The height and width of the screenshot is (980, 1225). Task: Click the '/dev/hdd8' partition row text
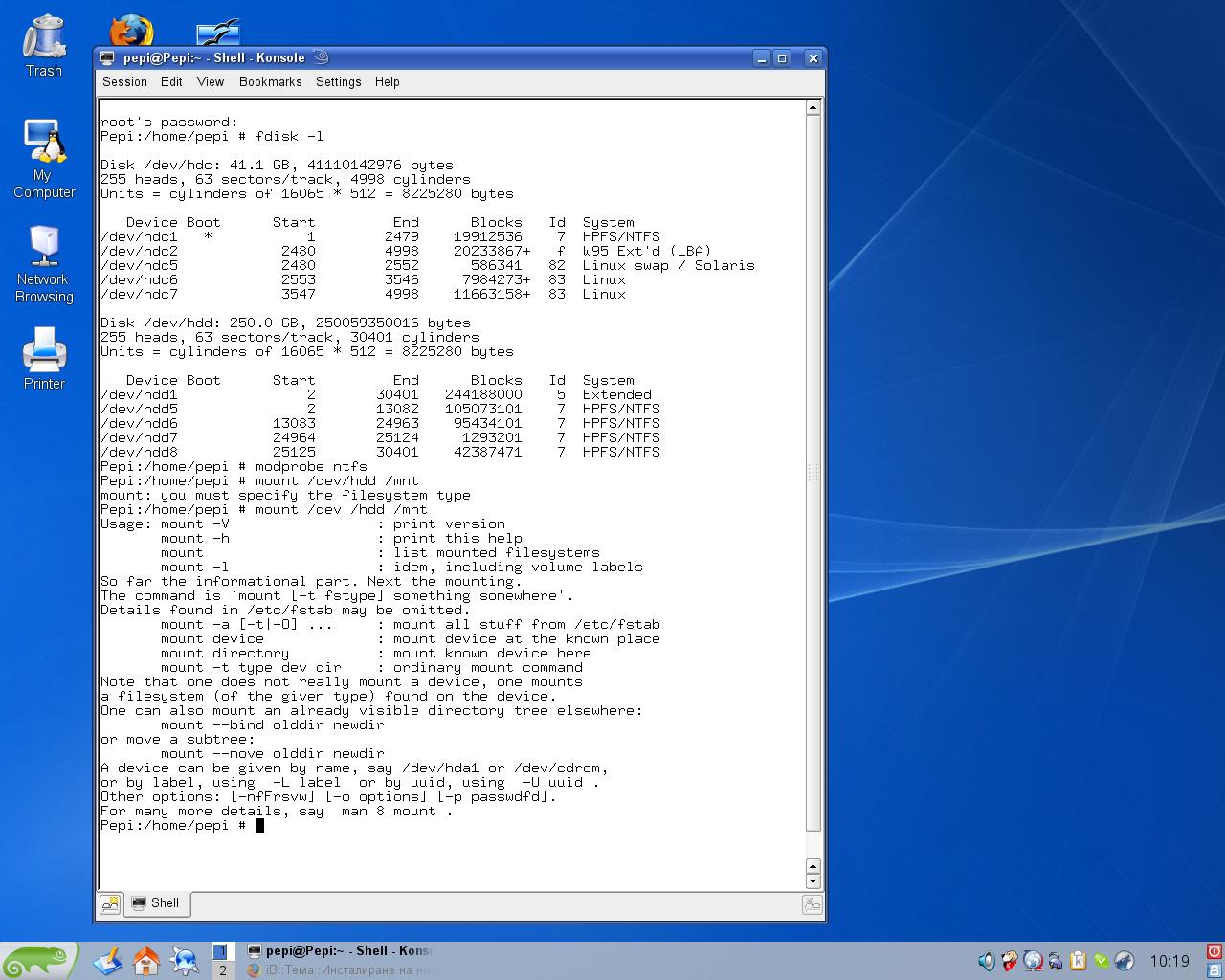pyautogui.click(x=380, y=452)
